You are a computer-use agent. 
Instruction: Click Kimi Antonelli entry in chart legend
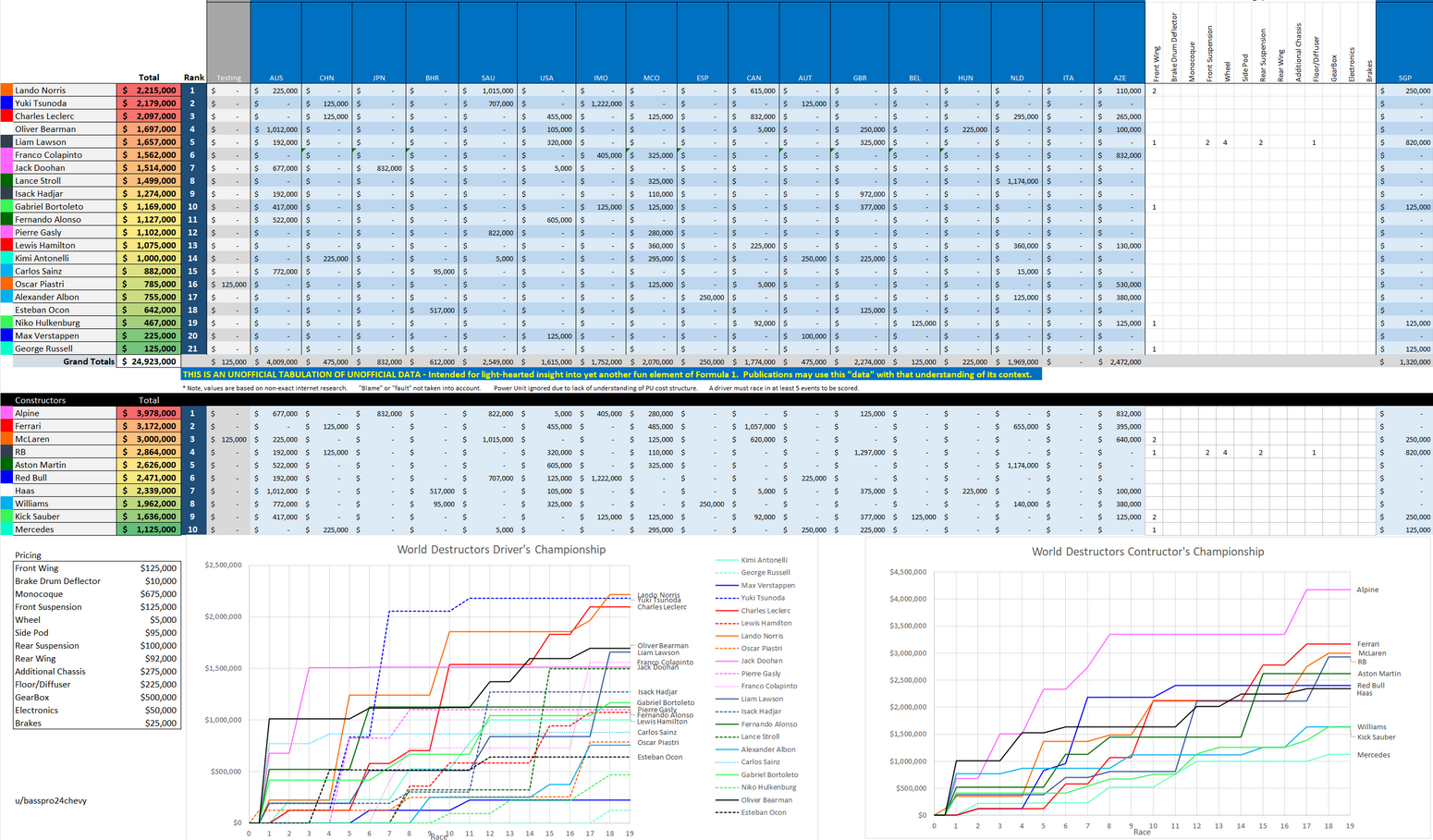pos(764,560)
